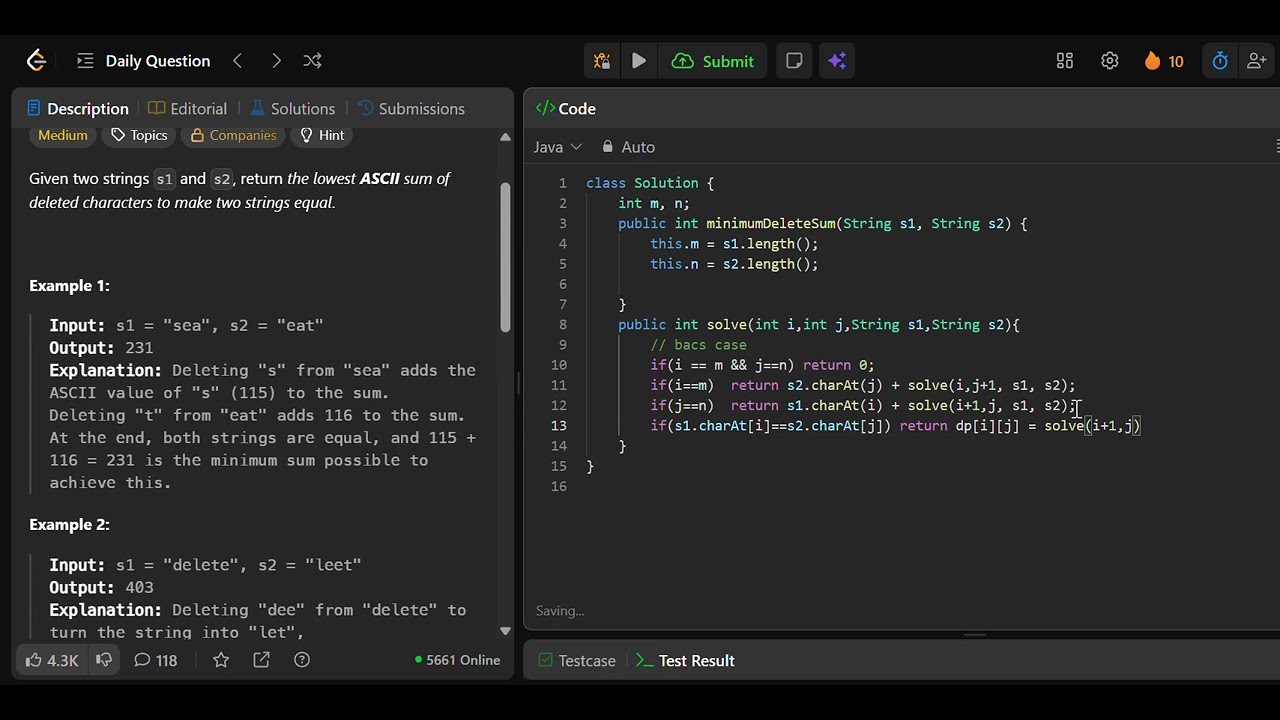
Task: Open settings gear icon
Action: 1110,61
